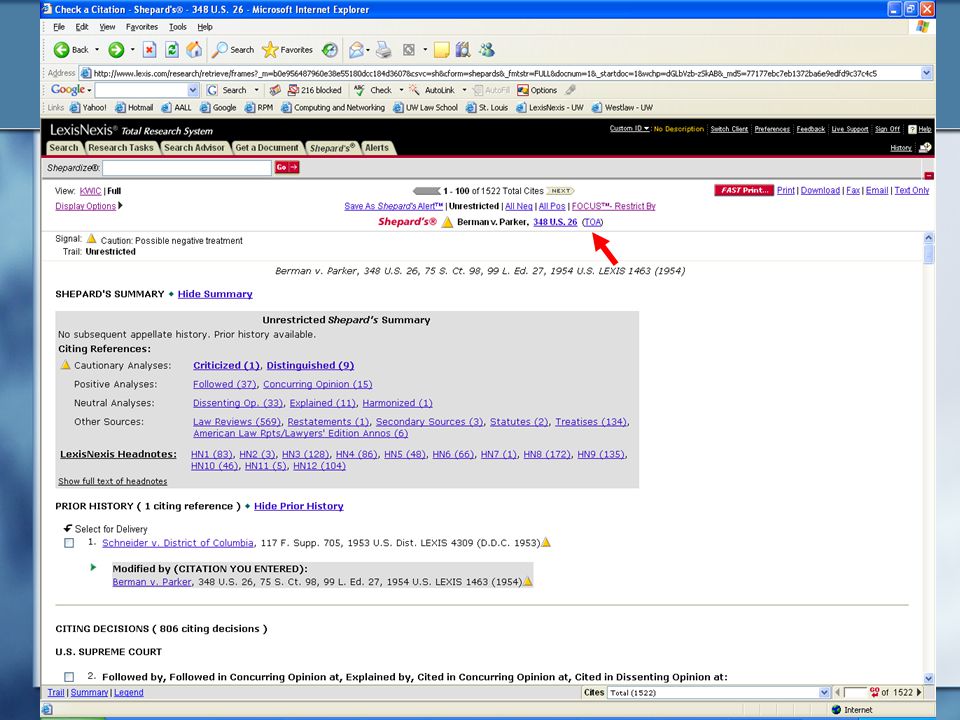
Task: Click the printer icon in IE toolbar
Action: point(384,50)
